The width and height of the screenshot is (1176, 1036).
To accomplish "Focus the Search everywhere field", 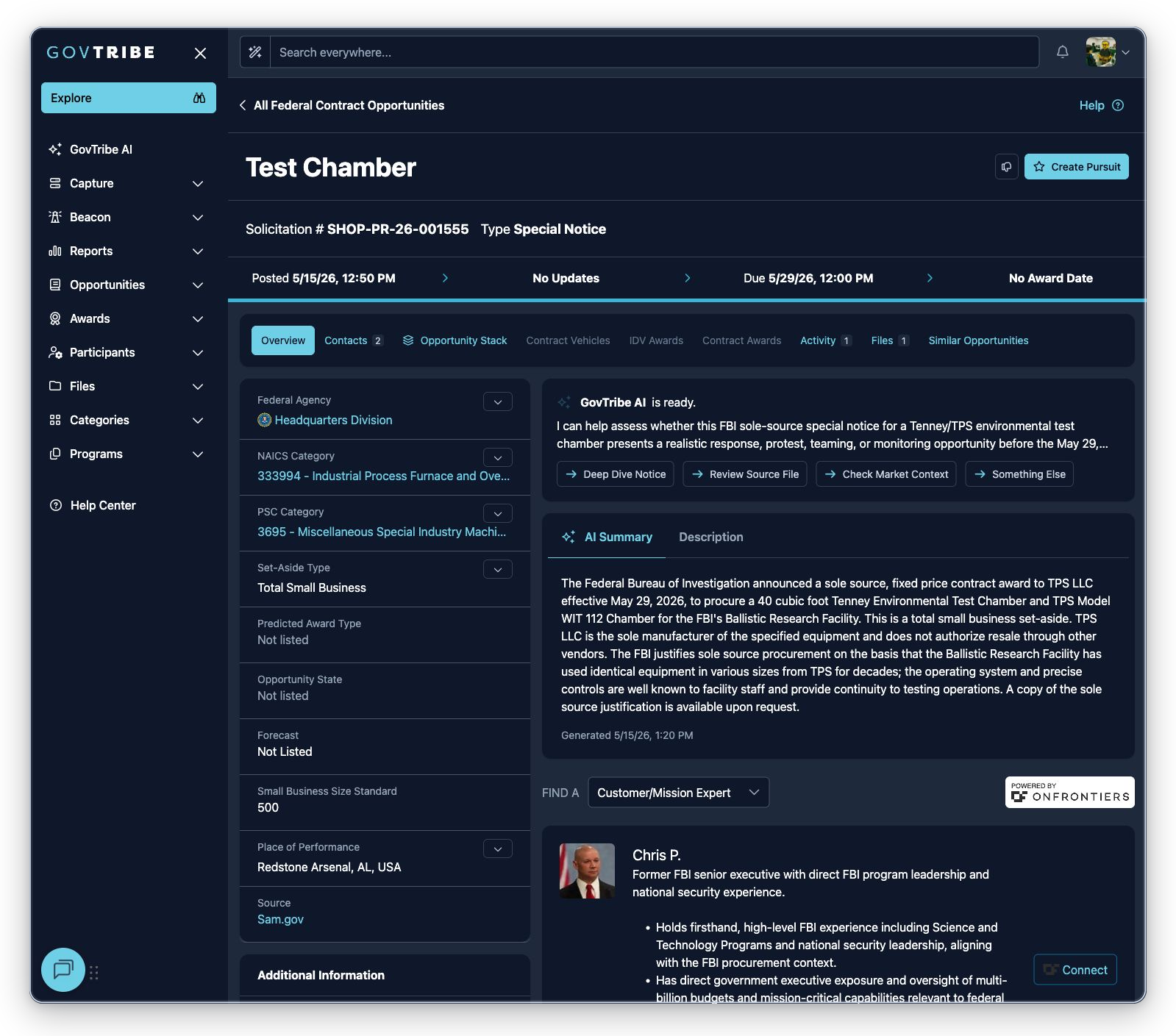I will point(655,52).
